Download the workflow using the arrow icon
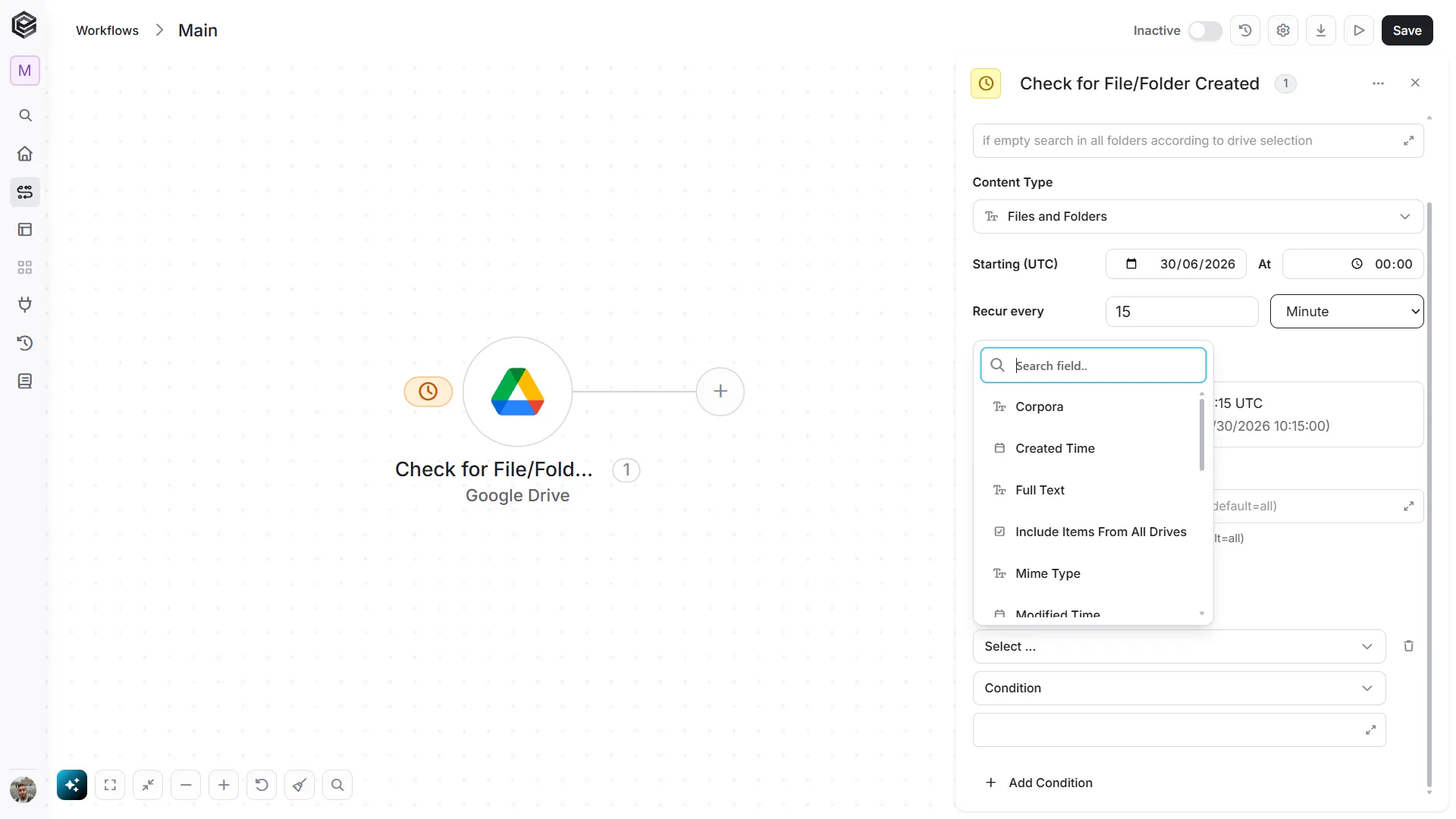The width and height of the screenshot is (1456, 819). [x=1321, y=30]
